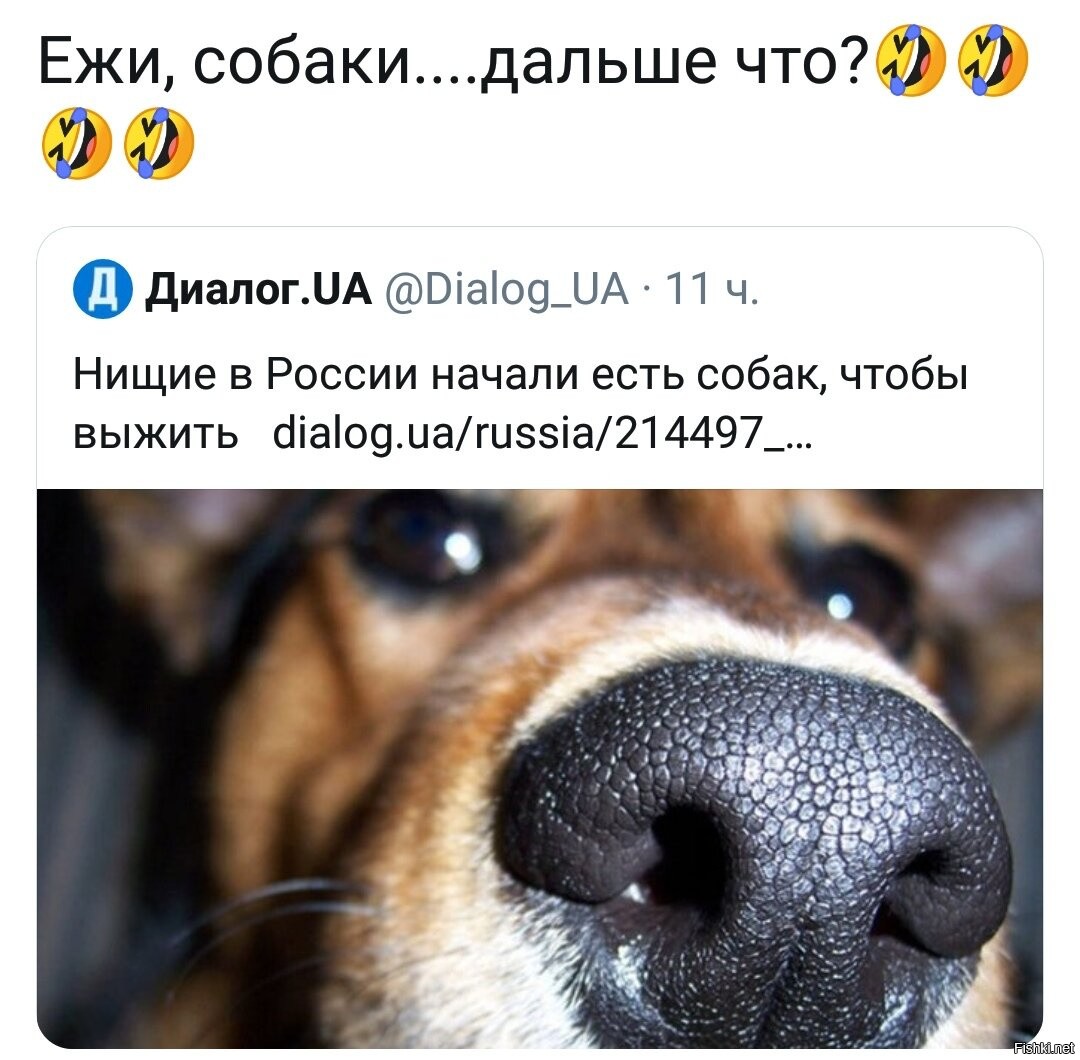Viewport: 1080px width, 1060px height.
Task: Click the dog's right eye in the photo
Action: (858, 596)
